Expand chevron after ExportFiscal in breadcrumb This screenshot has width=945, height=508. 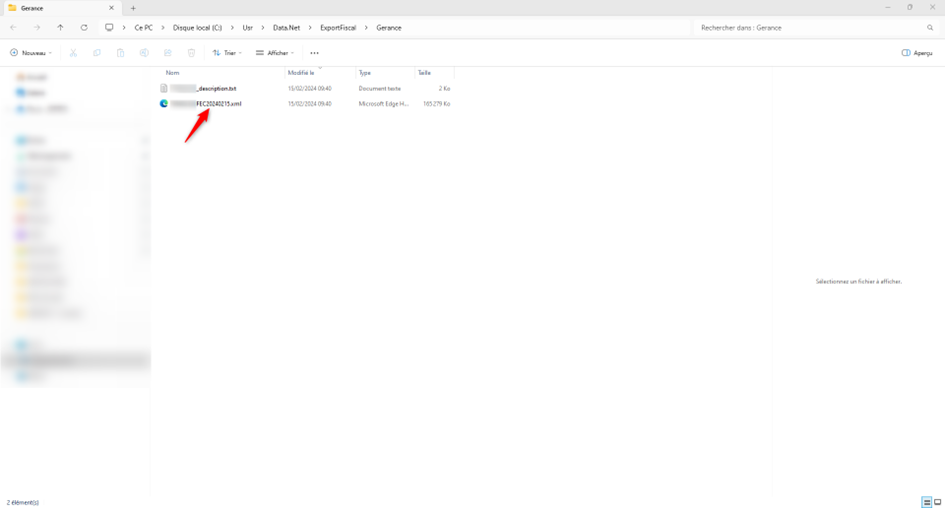[x=366, y=28]
